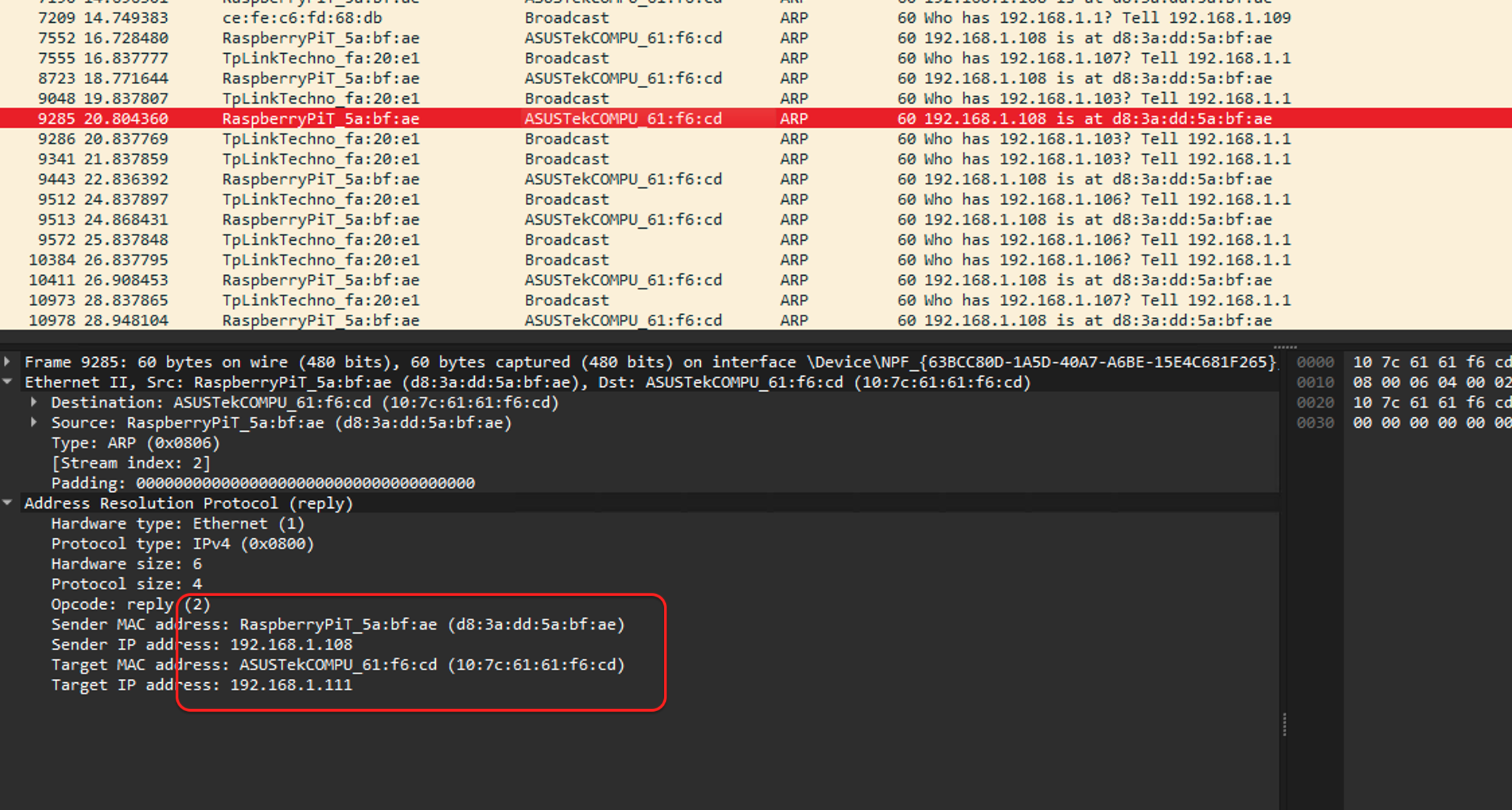Click the Hardware type Ethernet field

[x=178, y=523]
